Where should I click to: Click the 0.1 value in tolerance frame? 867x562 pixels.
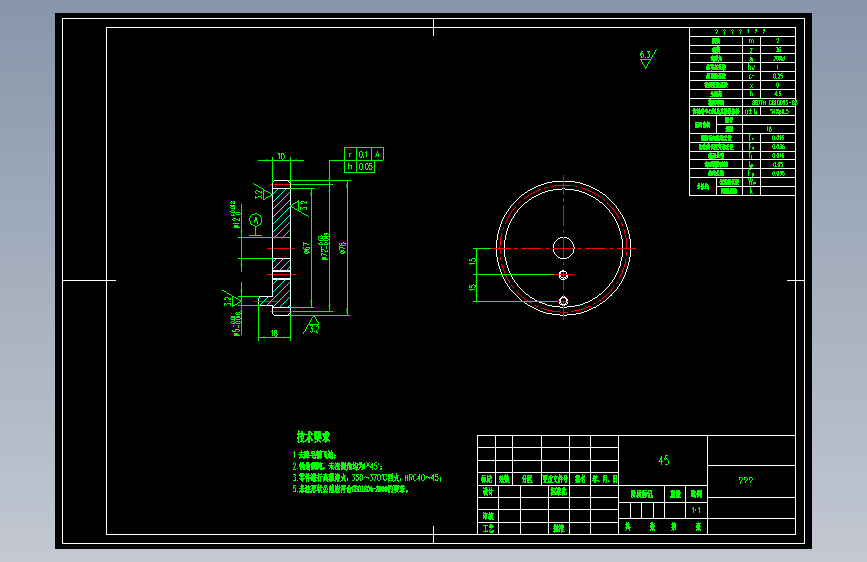click(363, 154)
